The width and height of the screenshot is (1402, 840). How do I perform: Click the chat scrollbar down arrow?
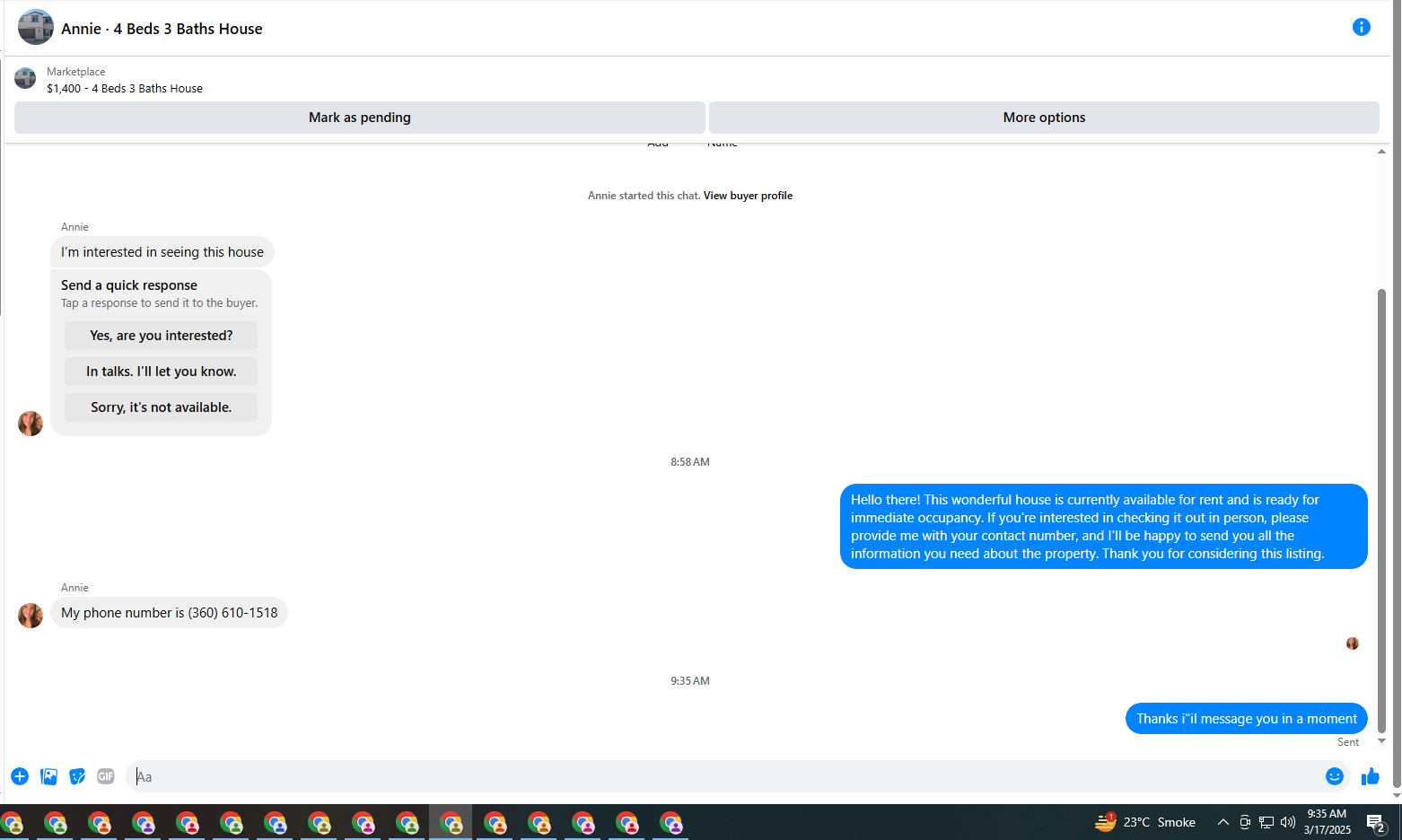coord(1381,741)
